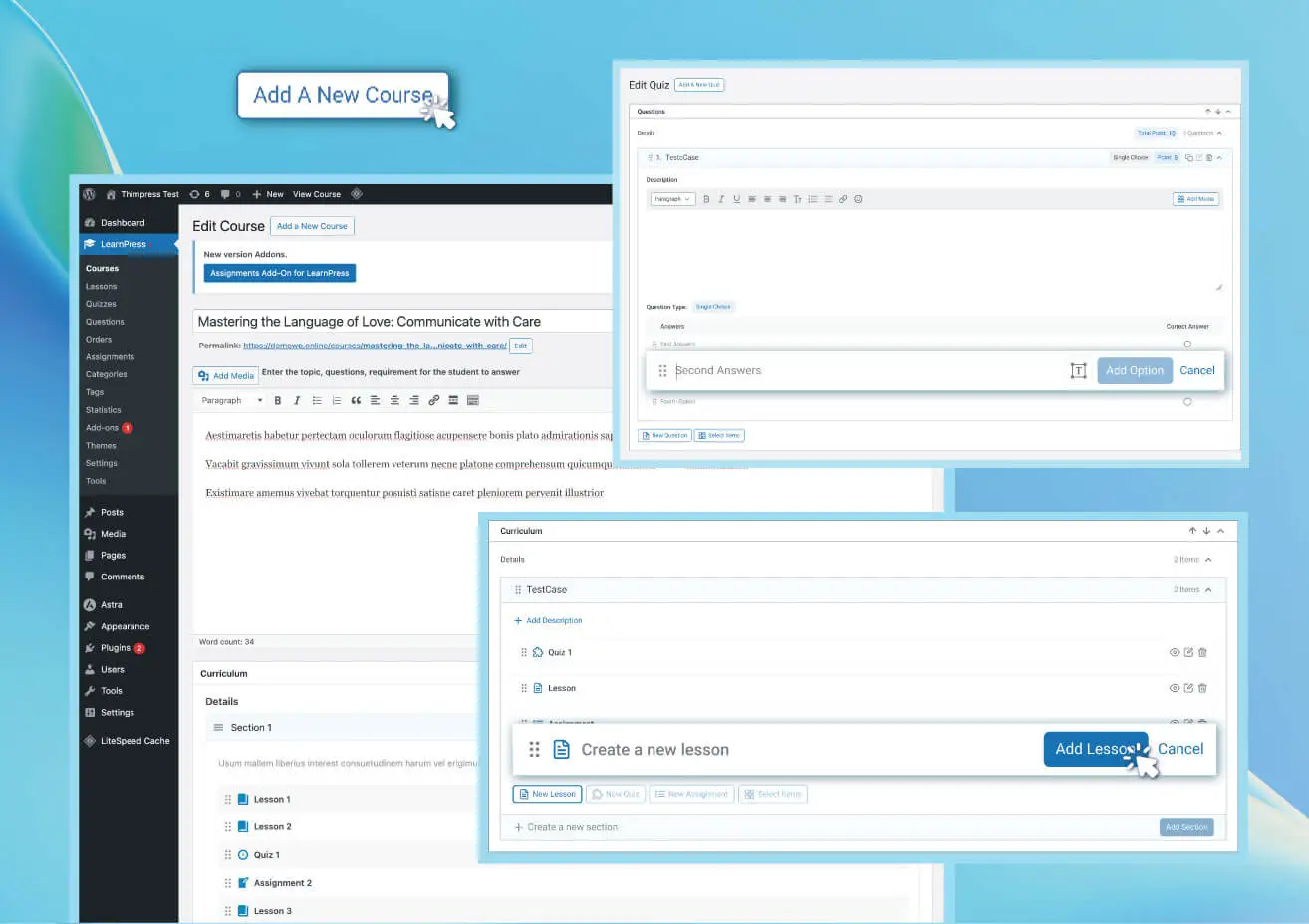Open the Plugins admin menu

(116, 648)
